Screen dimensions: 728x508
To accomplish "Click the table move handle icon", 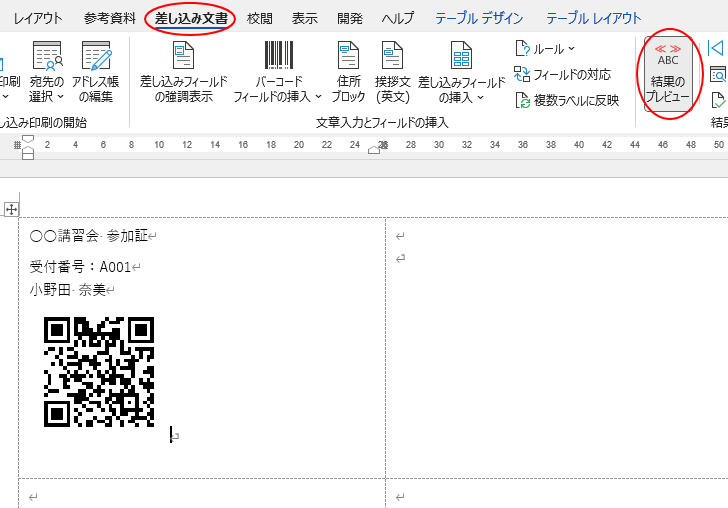I will [12, 209].
